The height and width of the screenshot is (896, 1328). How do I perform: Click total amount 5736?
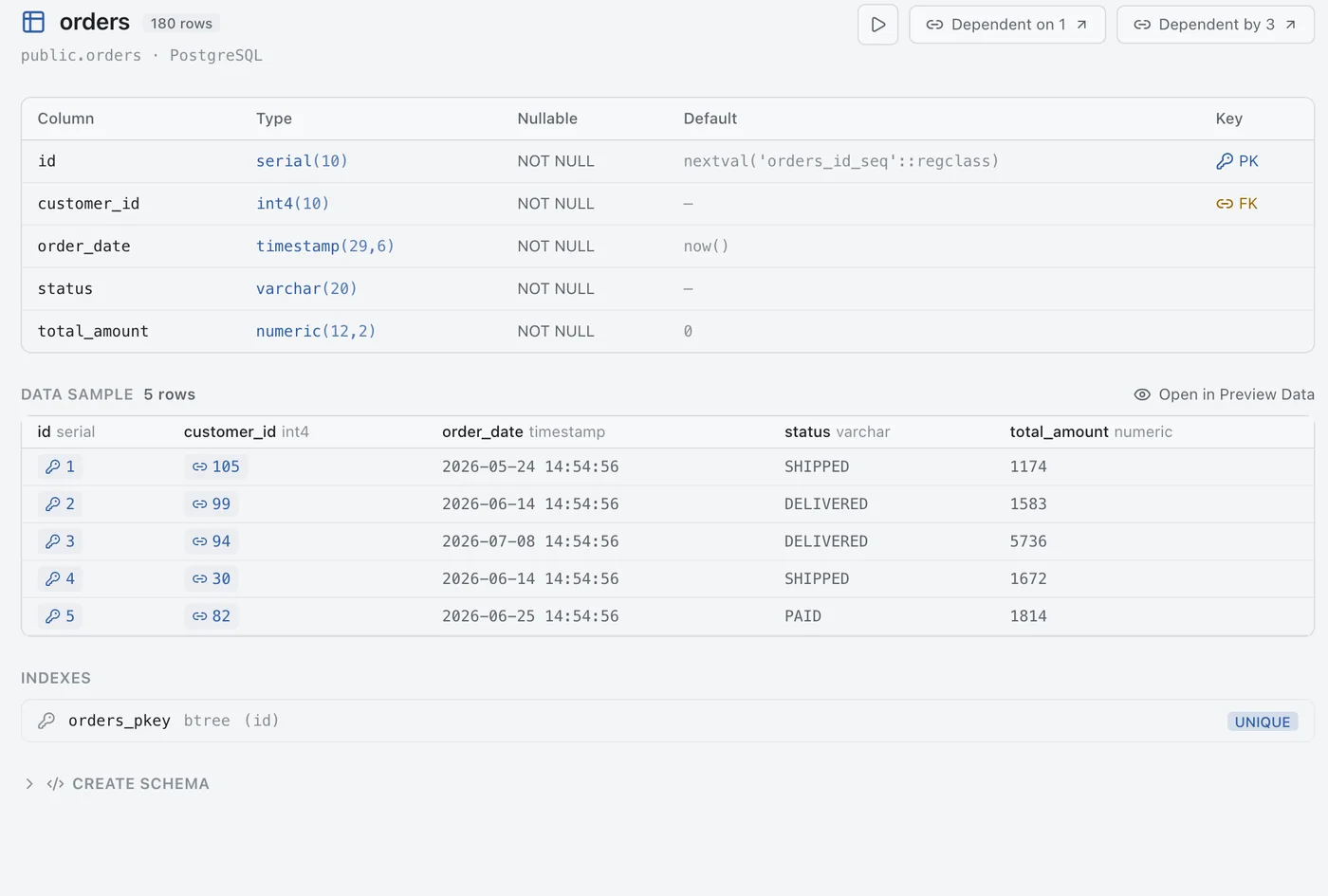(x=1028, y=541)
